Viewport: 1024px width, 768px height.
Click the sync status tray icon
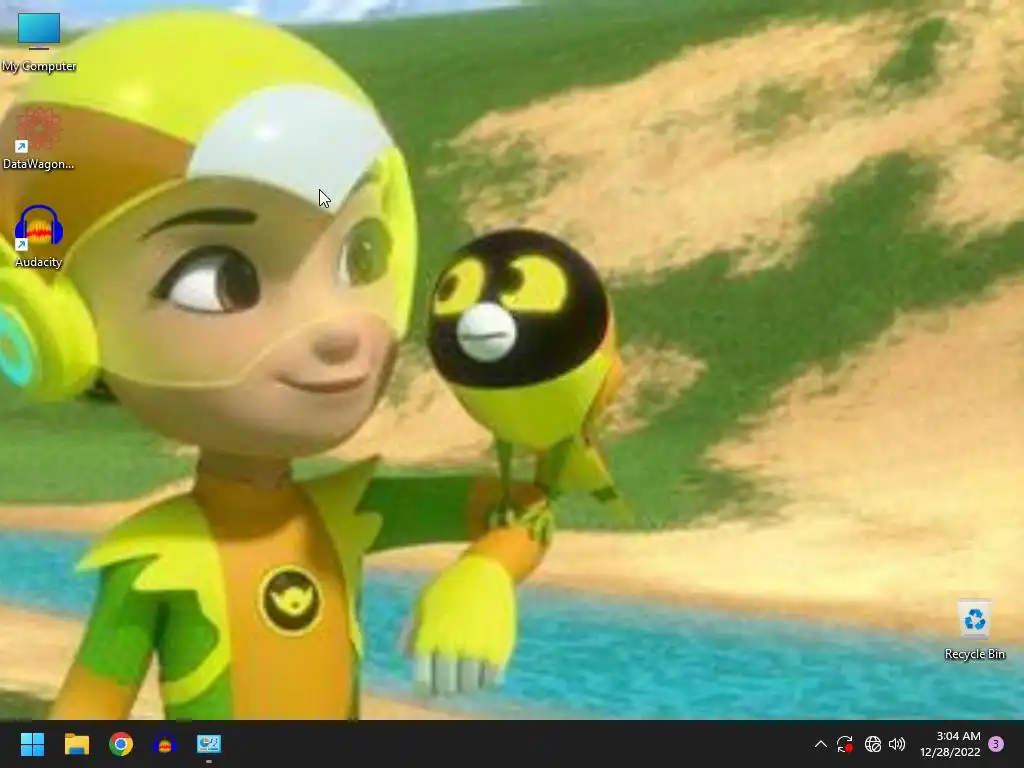tap(844, 744)
